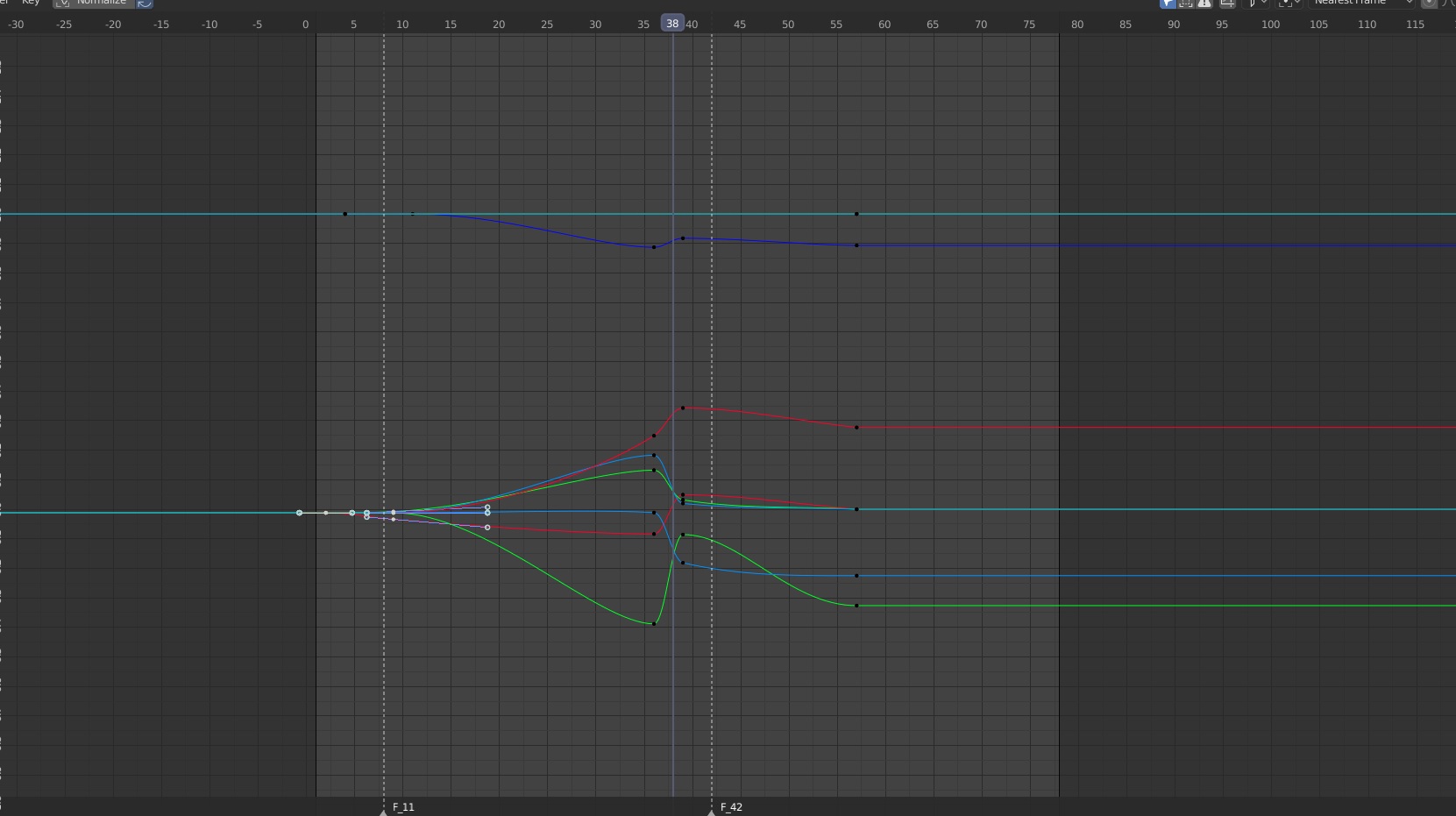1456x816 pixels.
Task: Click frame 100 on the ruler
Action: point(1270,24)
